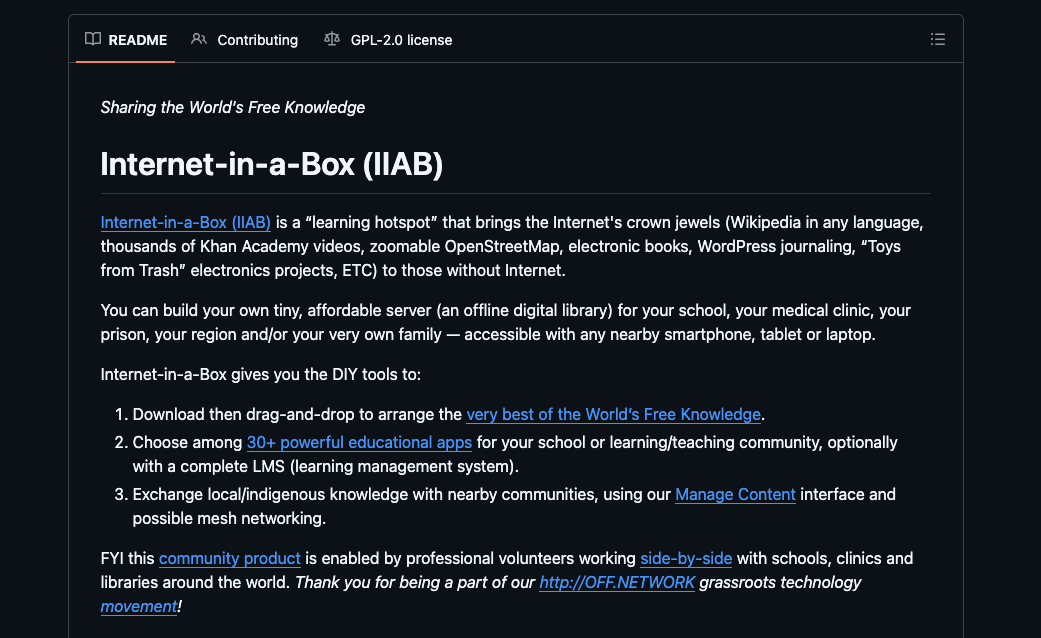Click the people icon beside Contributing
This screenshot has width=1041, height=638.
tap(199, 39)
